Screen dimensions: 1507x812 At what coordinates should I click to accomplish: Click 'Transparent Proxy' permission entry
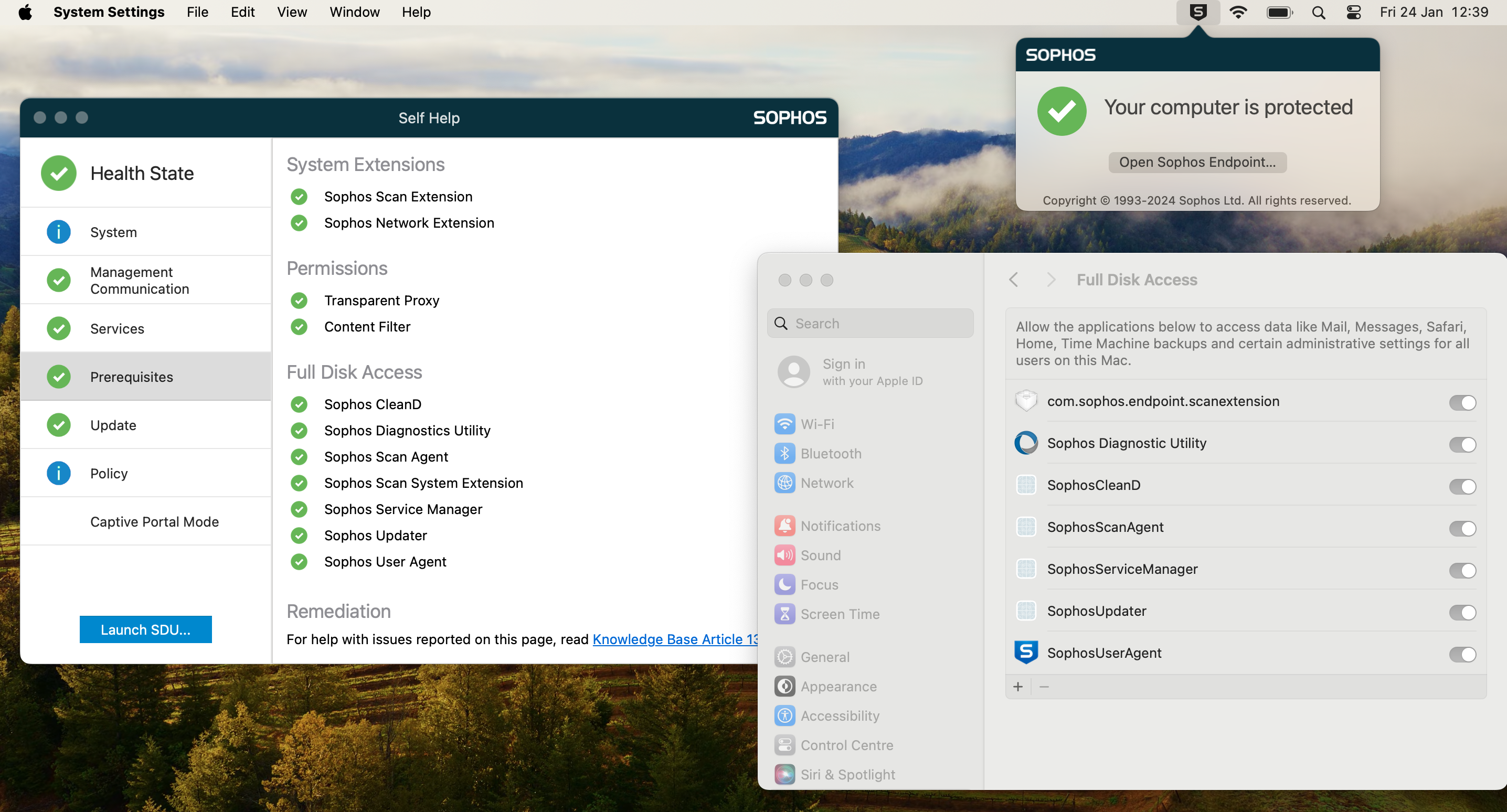[x=381, y=301]
